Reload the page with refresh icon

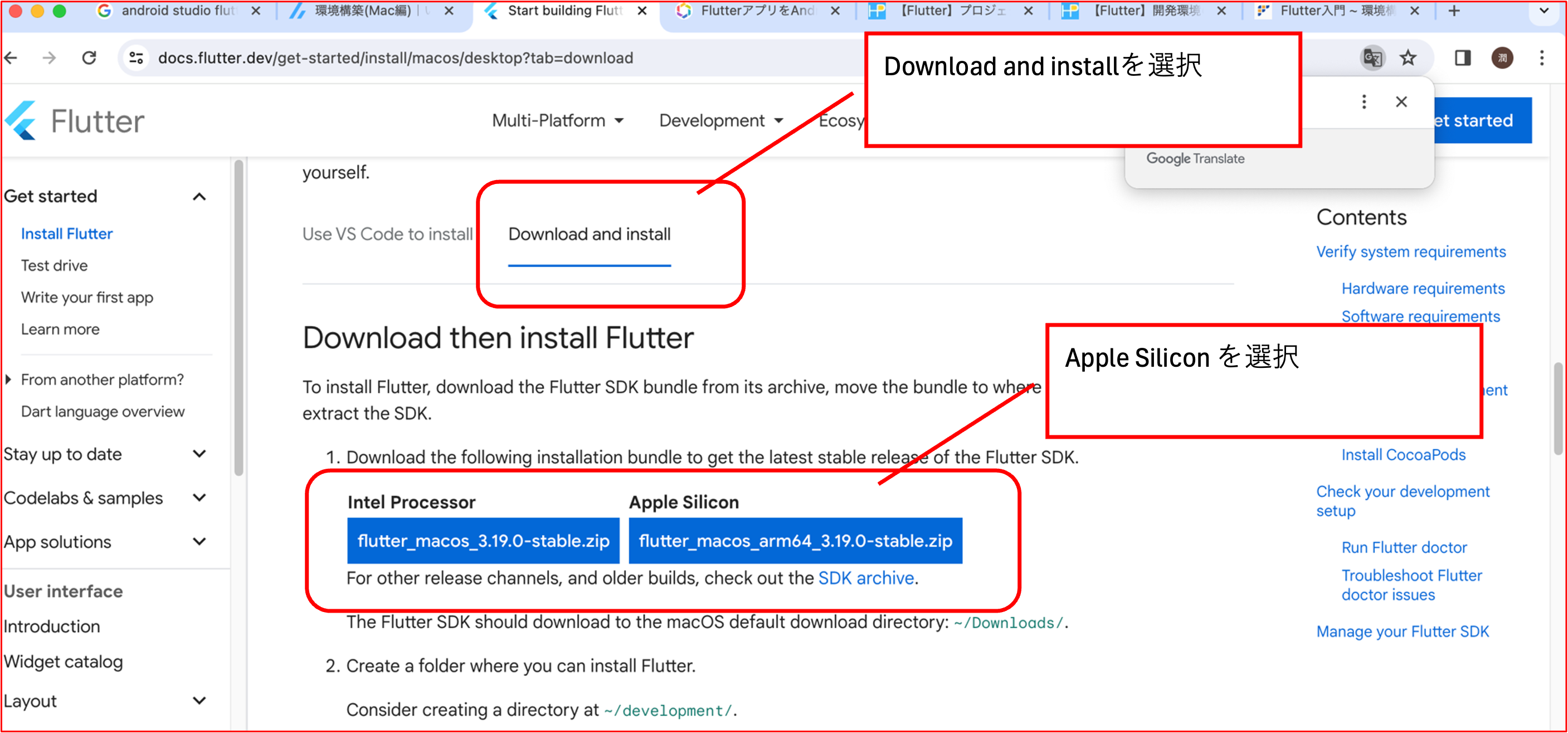point(90,58)
